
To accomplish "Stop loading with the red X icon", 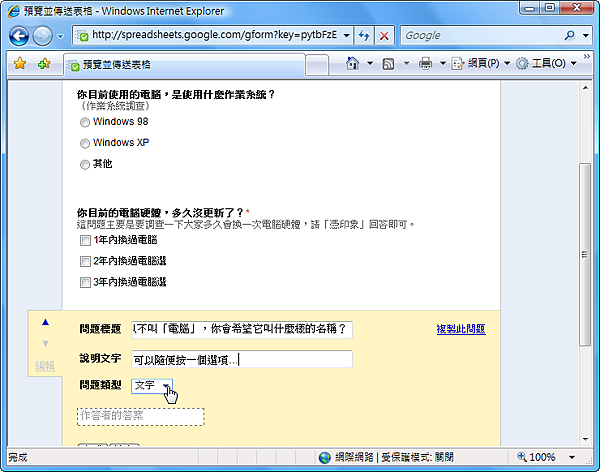I will pyautogui.click(x=384, y=36).
